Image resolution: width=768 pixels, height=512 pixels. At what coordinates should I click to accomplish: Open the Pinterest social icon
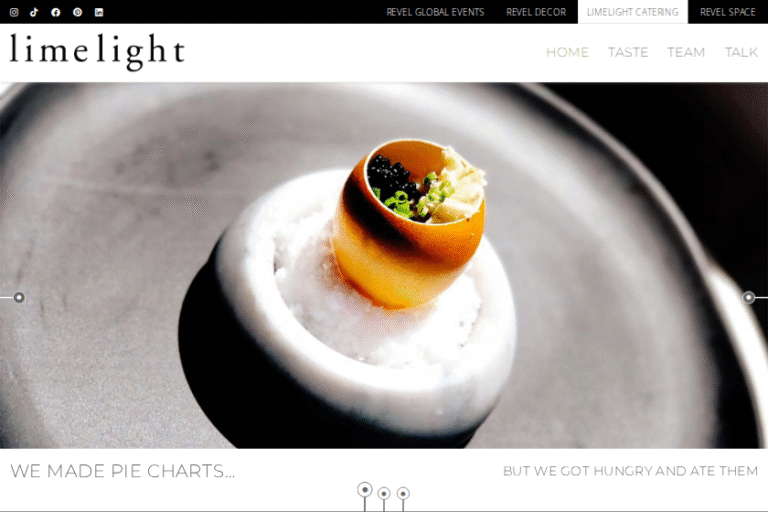(x=77, y=12)
